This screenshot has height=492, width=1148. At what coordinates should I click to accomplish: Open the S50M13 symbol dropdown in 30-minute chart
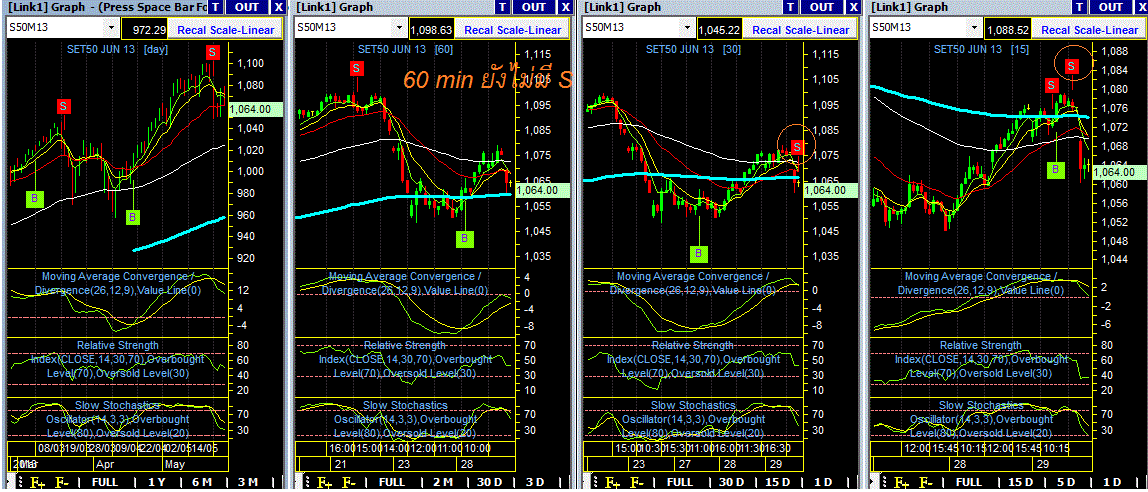(x=687, y=28)
